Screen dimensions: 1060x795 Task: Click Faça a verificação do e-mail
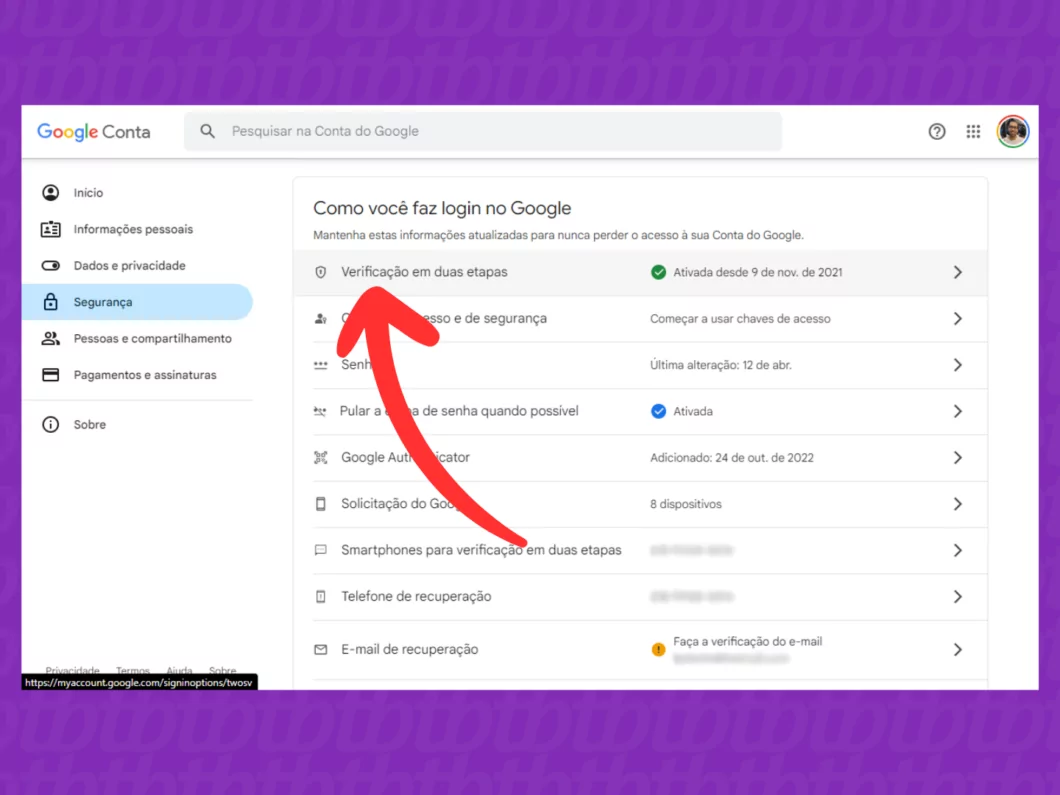[748, 642]
